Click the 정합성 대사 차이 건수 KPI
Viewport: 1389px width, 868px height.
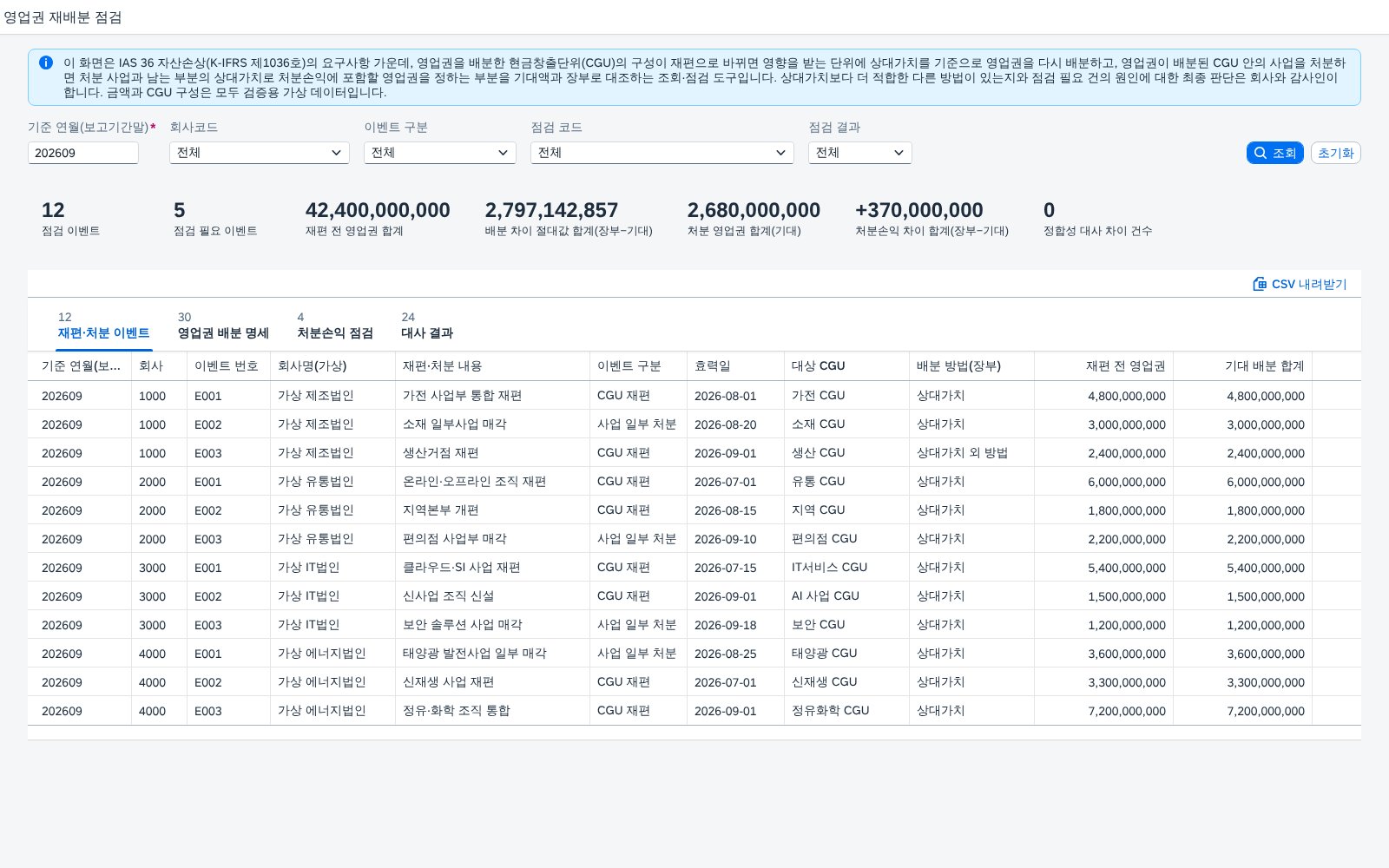click(1097, 219)
